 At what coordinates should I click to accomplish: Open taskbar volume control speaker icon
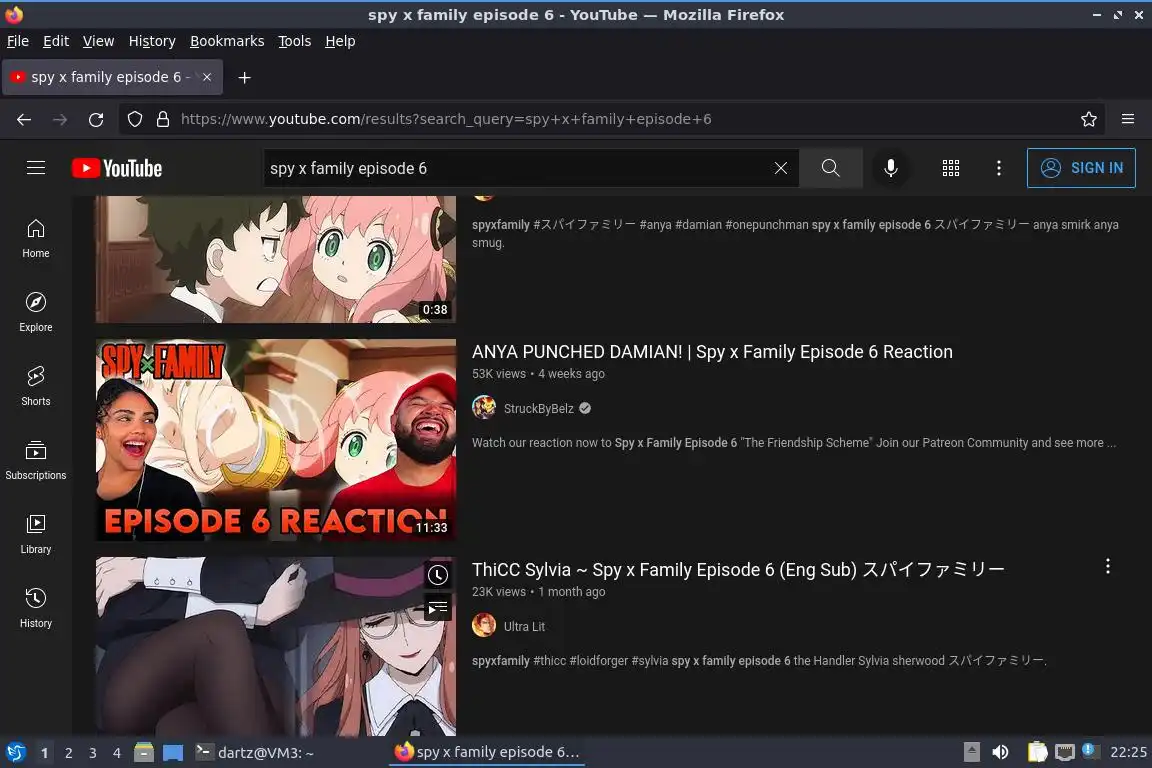click(x=1000, y=752)
